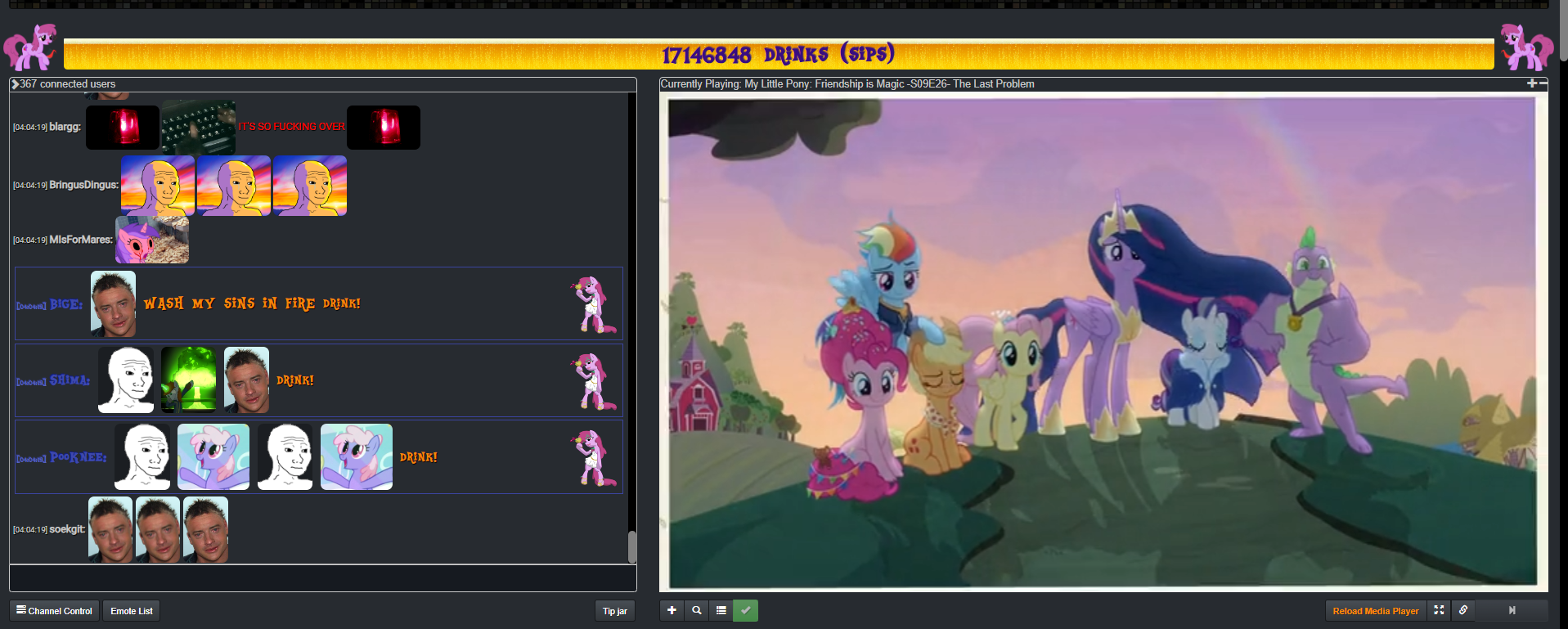Click the blargg username in chat
This screenshot has height=629, width=1568.
65,127
